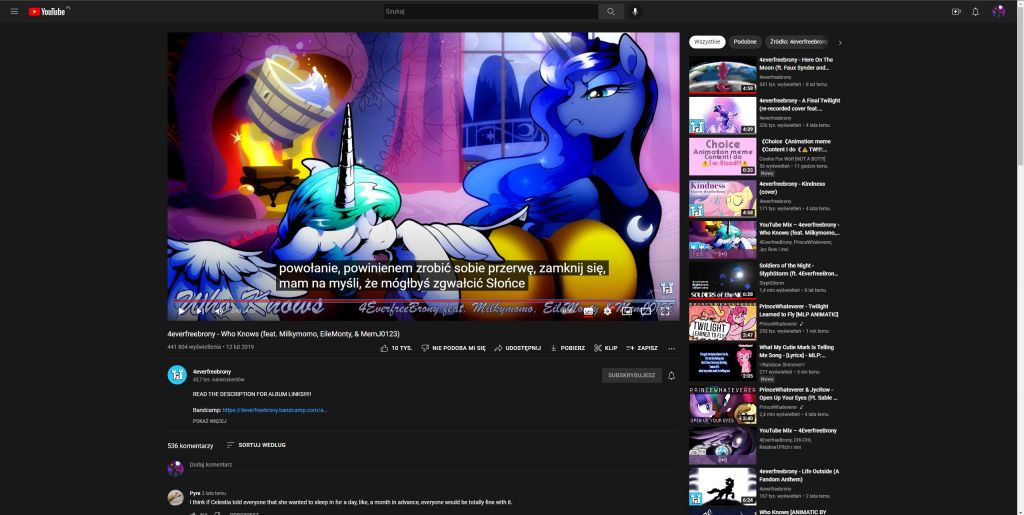
Task: Click the Subskrybujesz button
Action: tap(632, 375)
